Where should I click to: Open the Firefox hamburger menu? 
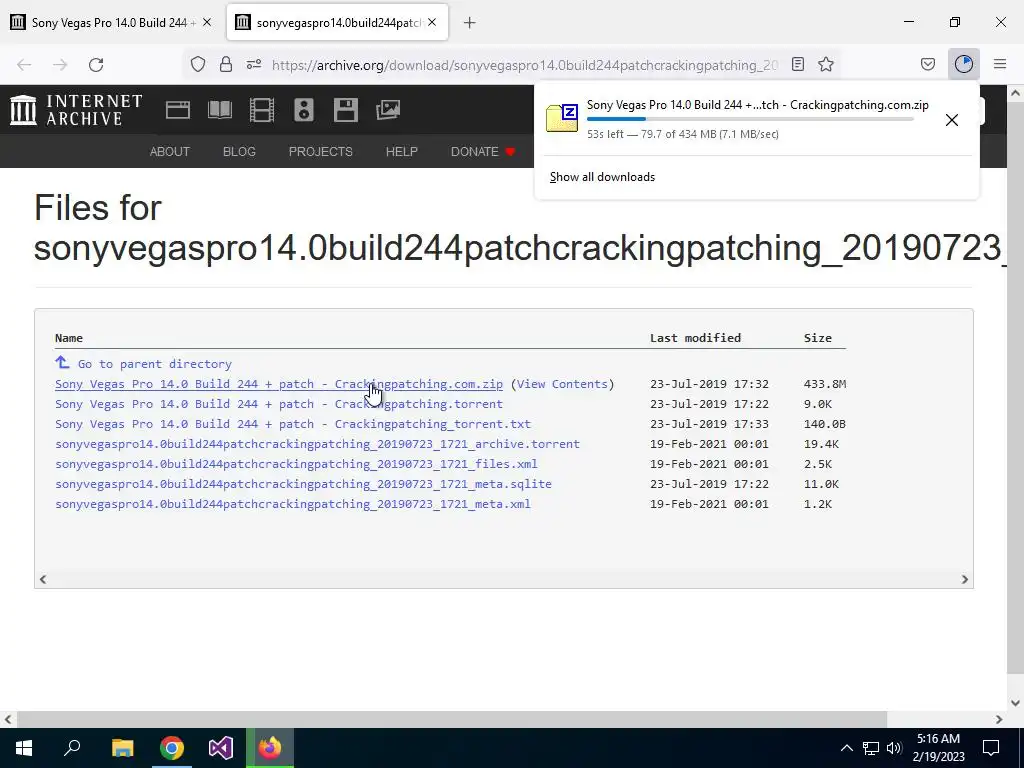click(x=1000, y=64)
